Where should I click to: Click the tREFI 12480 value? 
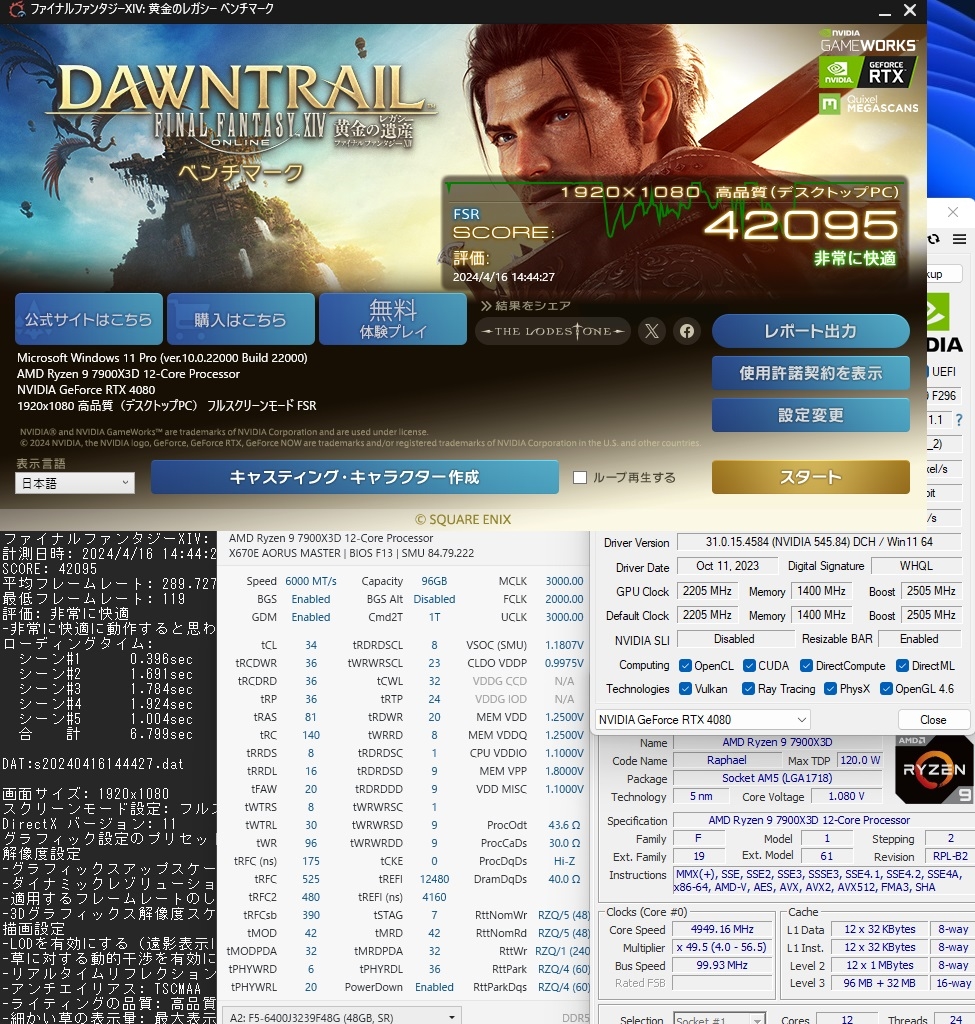434,879
